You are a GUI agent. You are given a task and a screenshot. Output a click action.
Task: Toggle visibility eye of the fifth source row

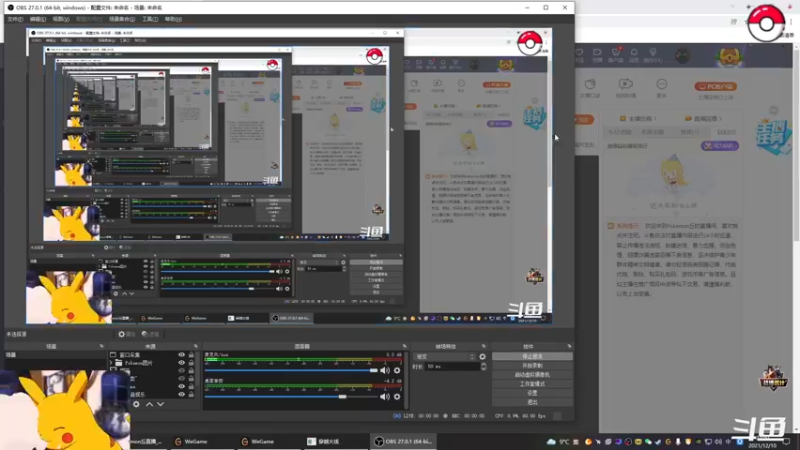pyautogui.click(x=181, y=387)
